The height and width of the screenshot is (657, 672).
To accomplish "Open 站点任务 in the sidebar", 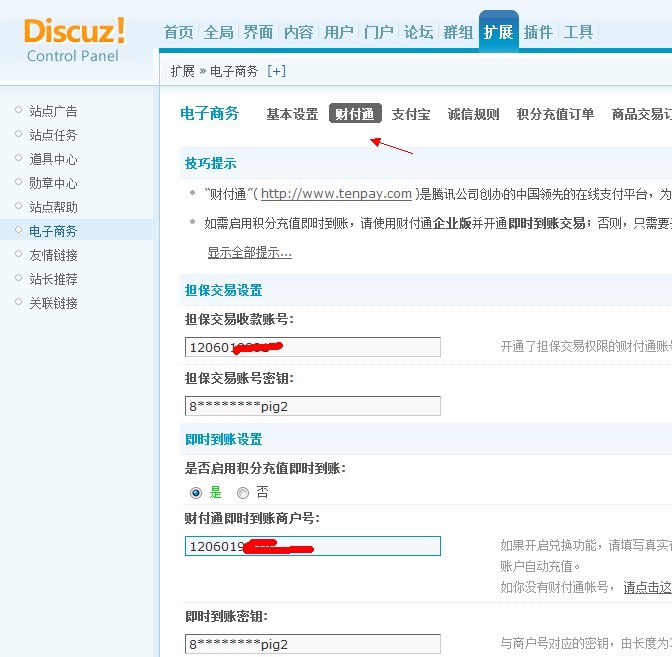I will (x=53, y=135).
